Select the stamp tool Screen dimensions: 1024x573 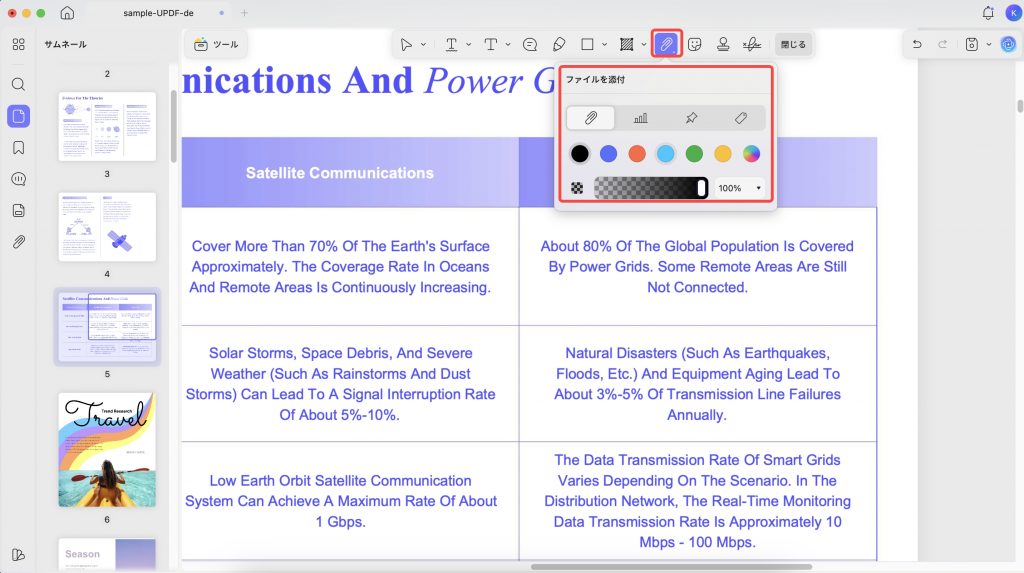(x=723, y=44)
